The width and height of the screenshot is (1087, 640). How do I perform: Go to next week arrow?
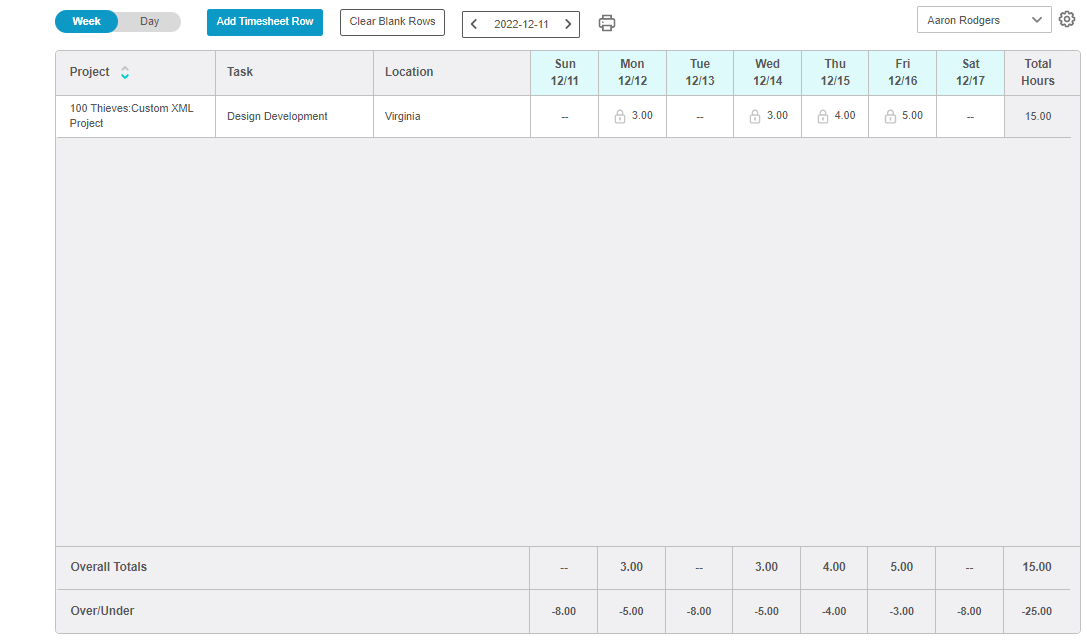point(568,24)
